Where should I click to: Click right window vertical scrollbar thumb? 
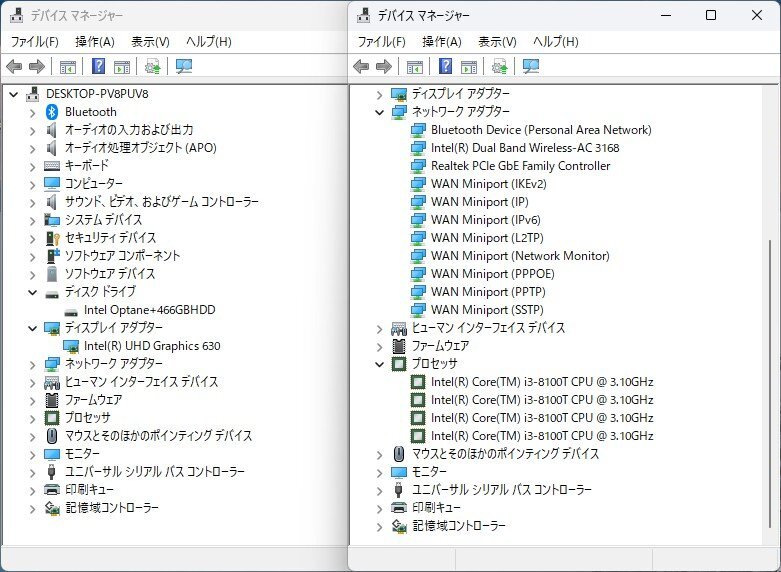tap(770, 384)
